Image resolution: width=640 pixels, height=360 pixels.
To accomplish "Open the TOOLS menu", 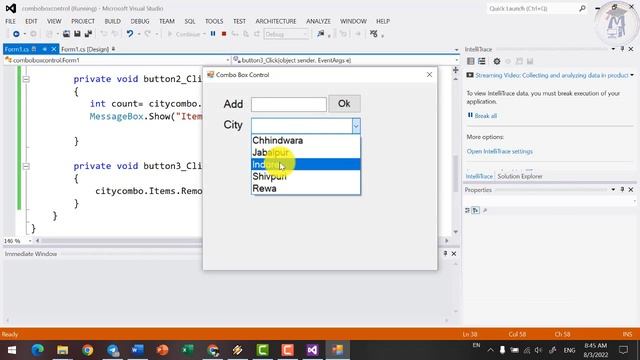I will 214,21.
